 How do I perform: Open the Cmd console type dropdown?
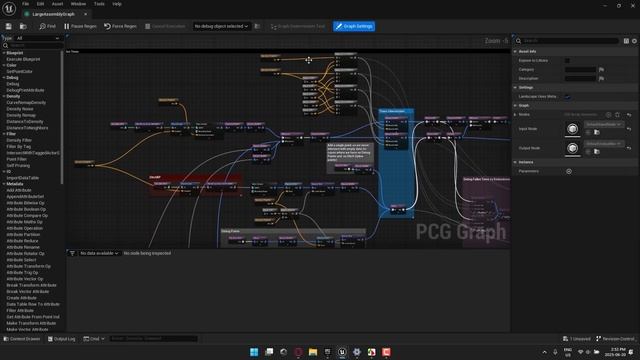coord(94,339)
